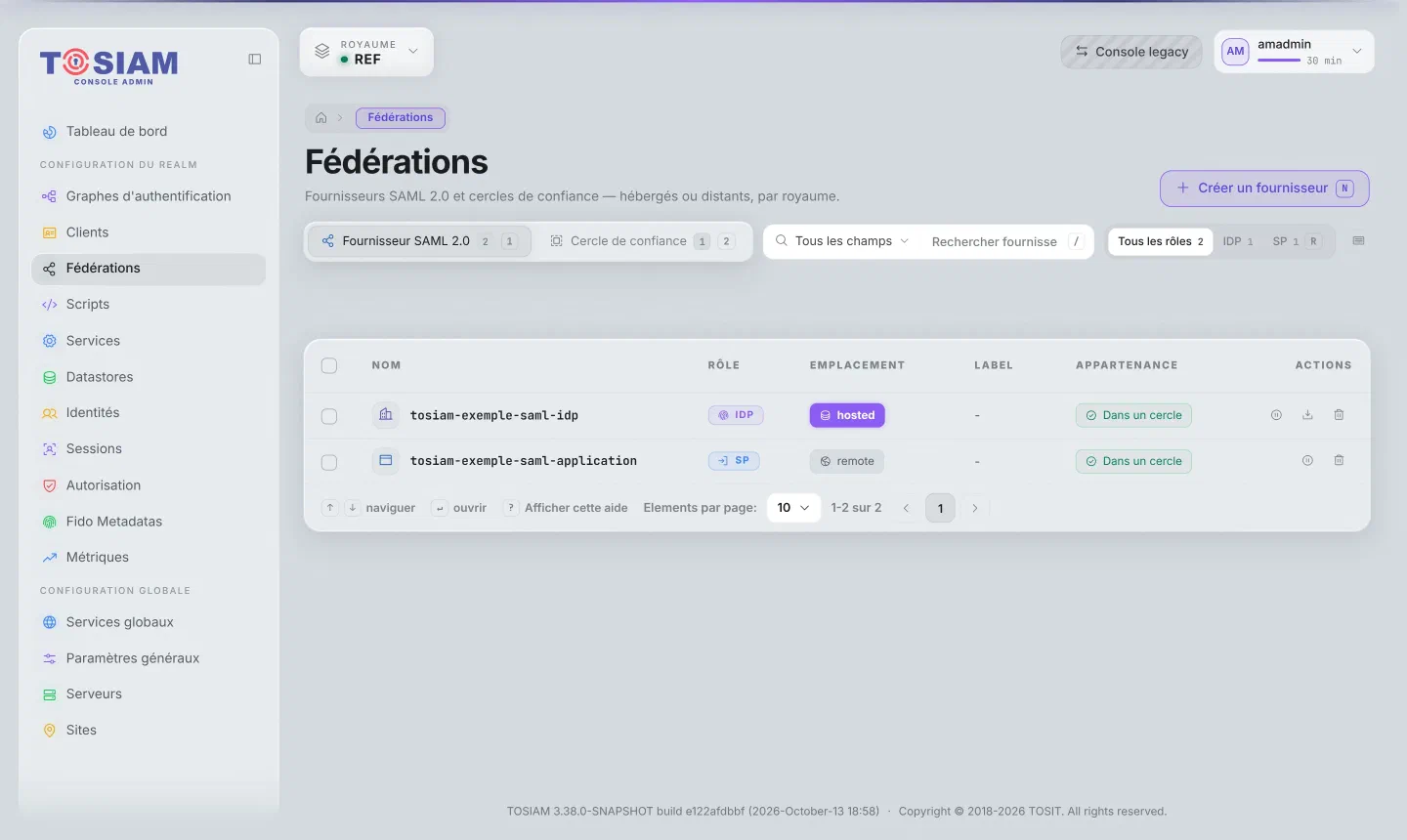The height and width of the screenshot is (840, 1407).
Task: Delete the tosiam-exemple-saml-application provider
Action: coord(1339,461)
